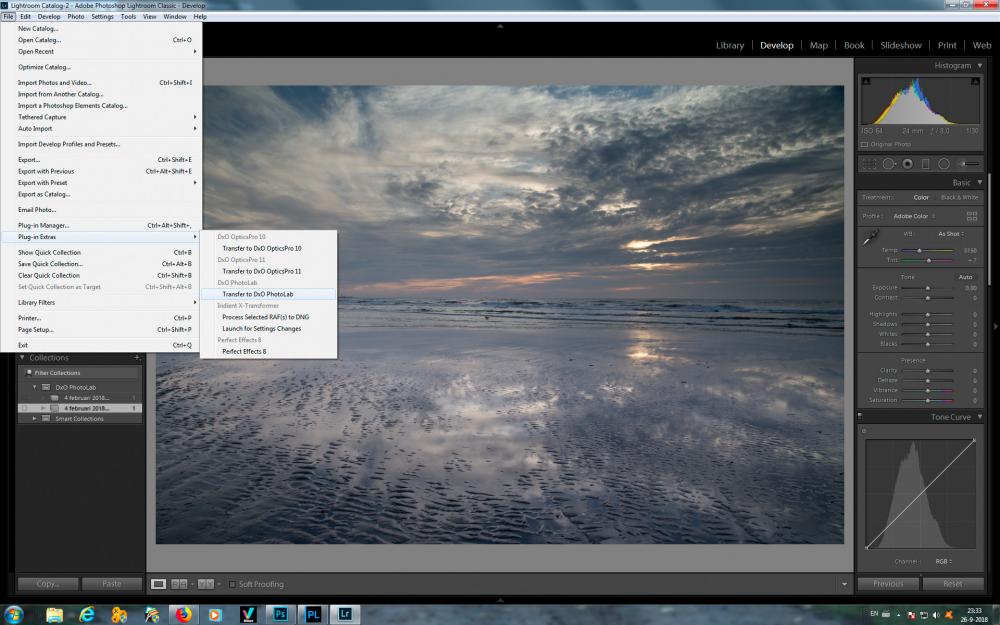1000x625 pixels.
Task: Enable the Soft Proofing checkbox
Action: (x=232, y=584)
